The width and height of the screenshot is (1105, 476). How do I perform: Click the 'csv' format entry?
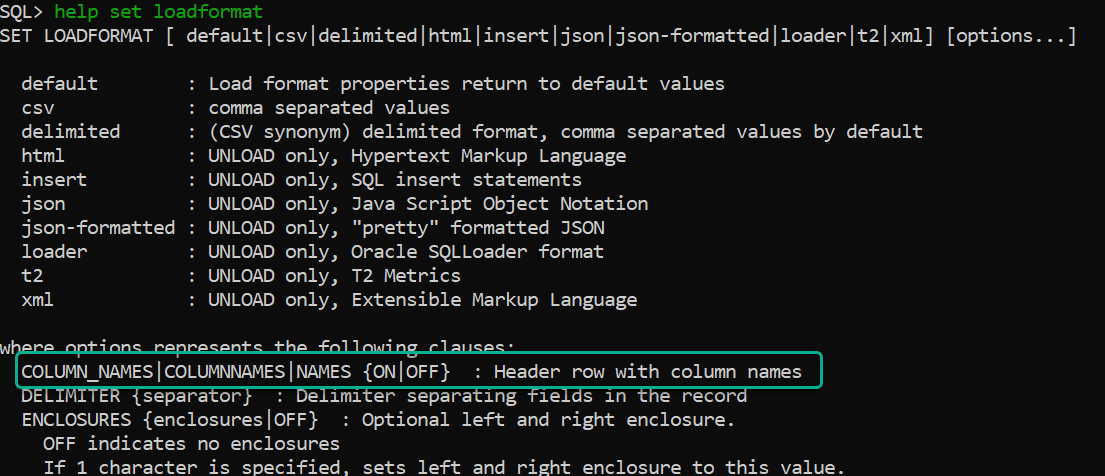point(235,108)
